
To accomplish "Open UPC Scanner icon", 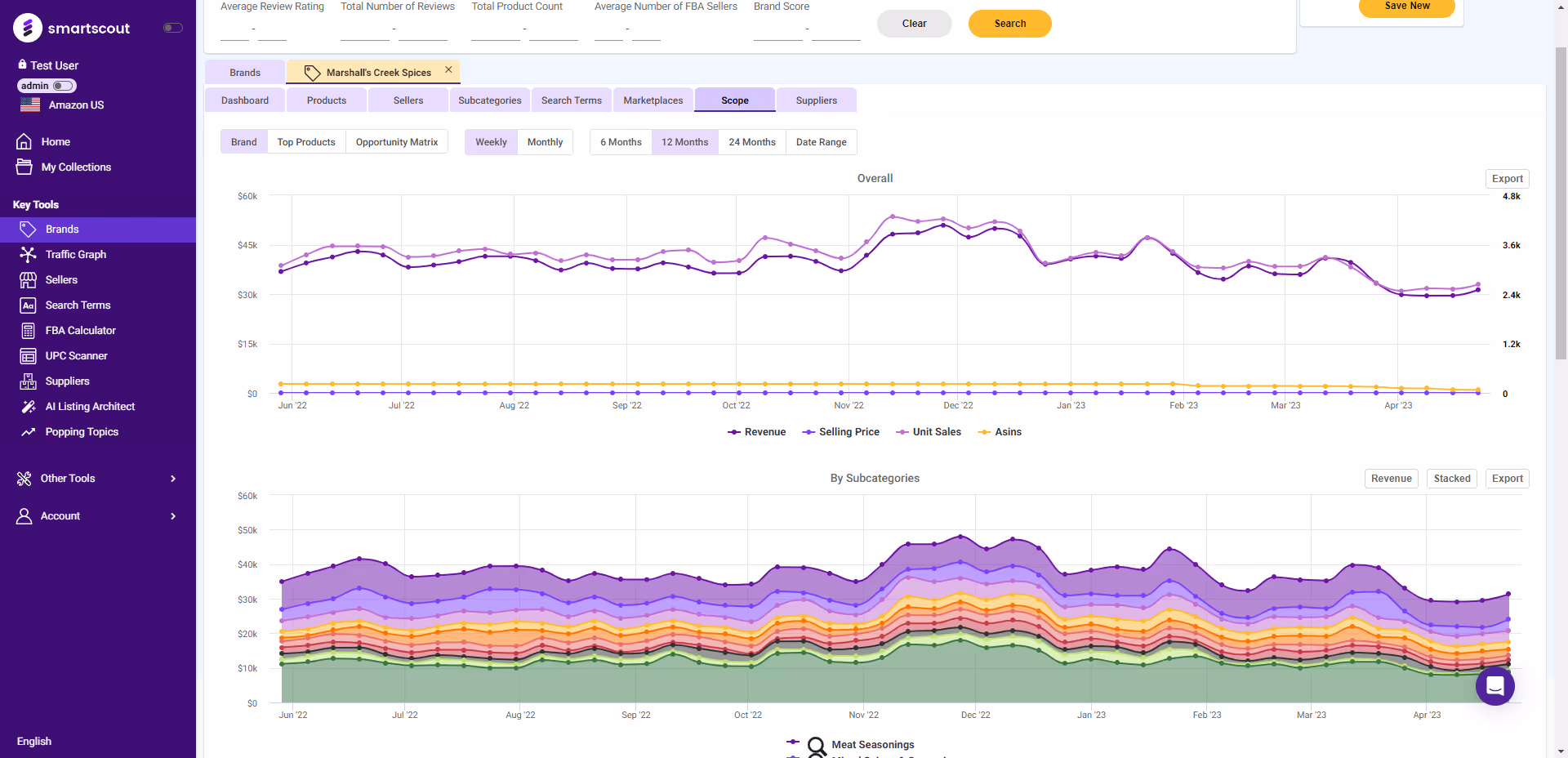I will pyautogui.click(x=28, y=355).
